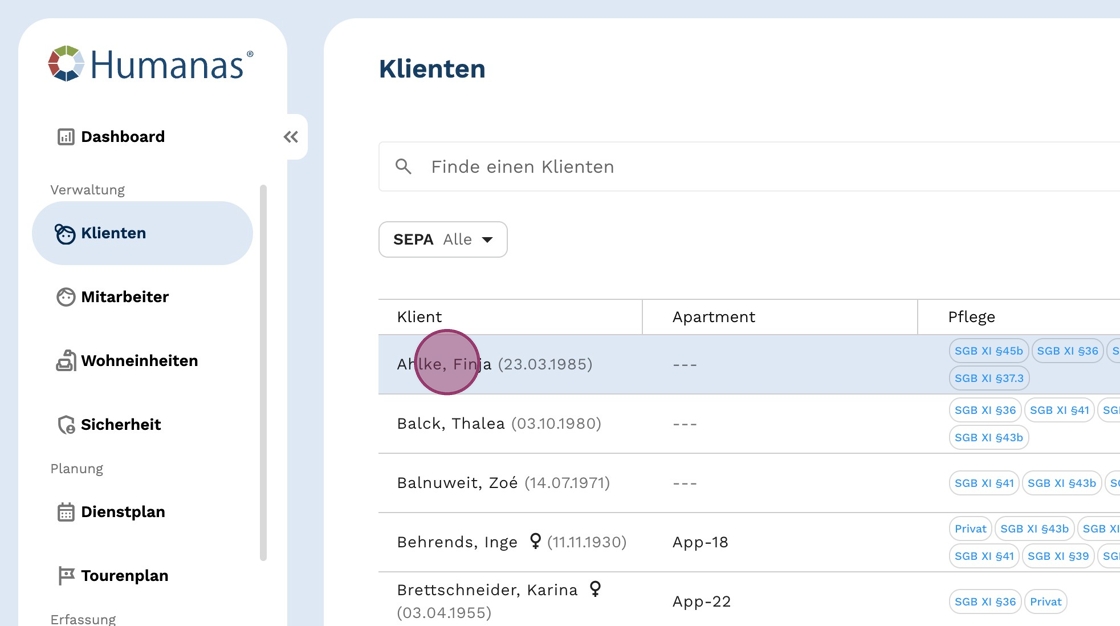Click the Dienstplan calendar icon
Viewport: 1120px width, 626px height.
pyautogui.click(x=66, y=512)
